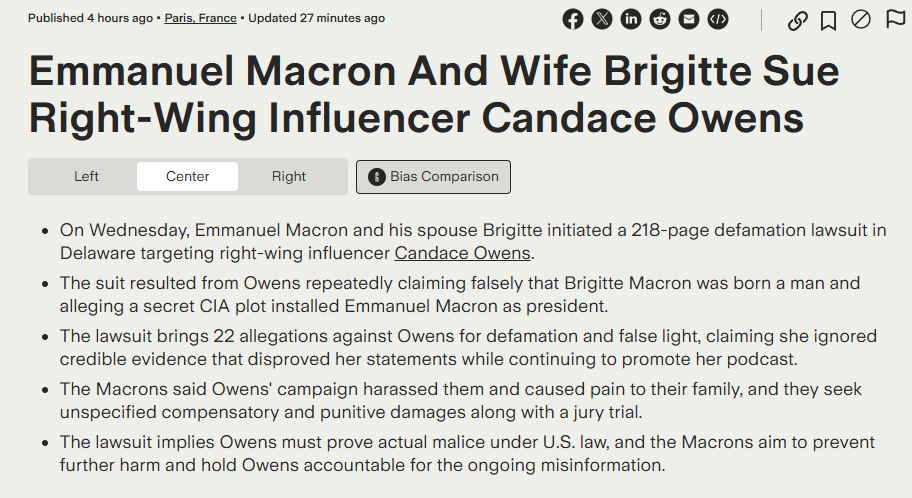
Task: Share the article on X
Action: (x=601, y=20)
